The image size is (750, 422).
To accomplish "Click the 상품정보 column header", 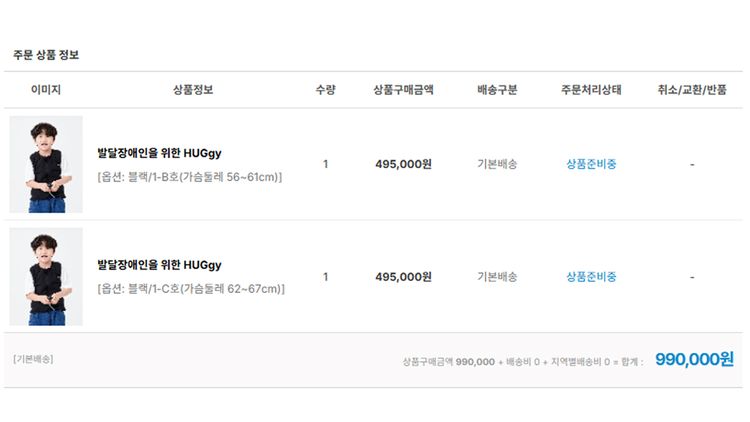I will click(193, 90).
